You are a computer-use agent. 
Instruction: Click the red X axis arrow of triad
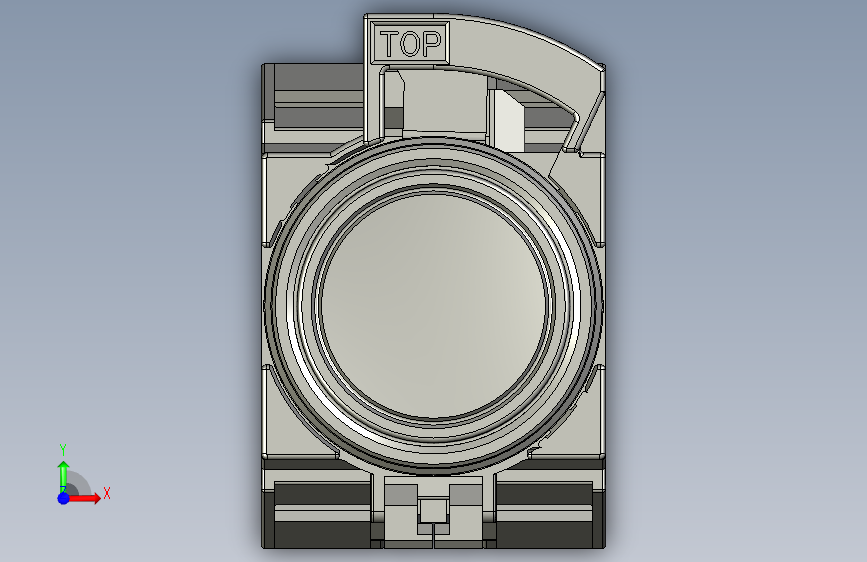83,498
